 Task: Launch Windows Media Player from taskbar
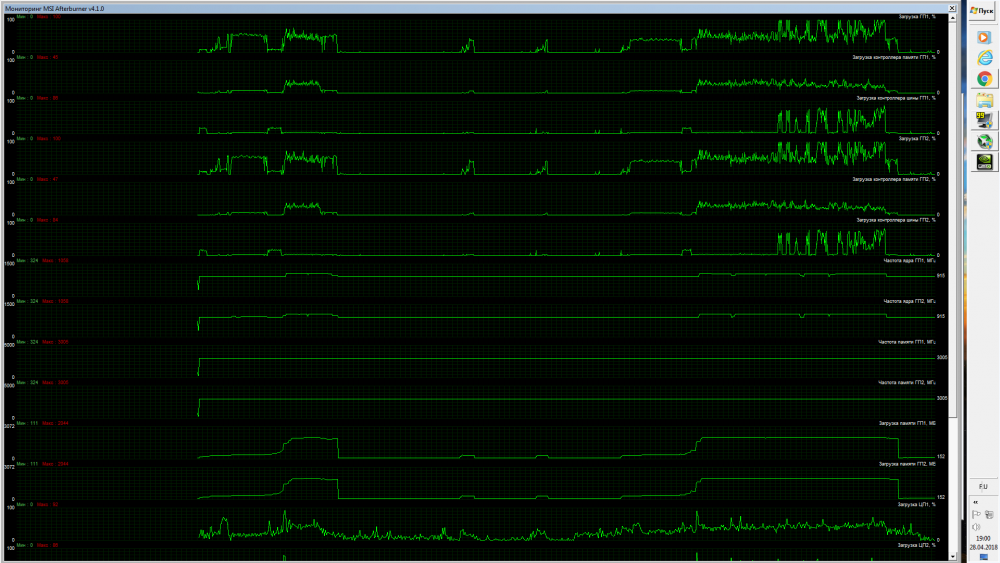click(x=984, y=38)
